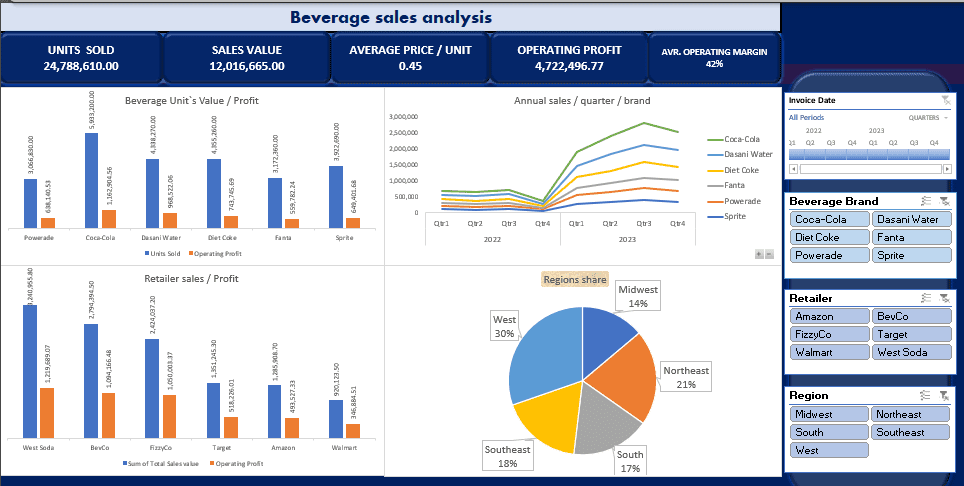Enable multi-select on Beverage Brand slicer
This screenshot has height=486, width=964.
click(x=926, y=201)
